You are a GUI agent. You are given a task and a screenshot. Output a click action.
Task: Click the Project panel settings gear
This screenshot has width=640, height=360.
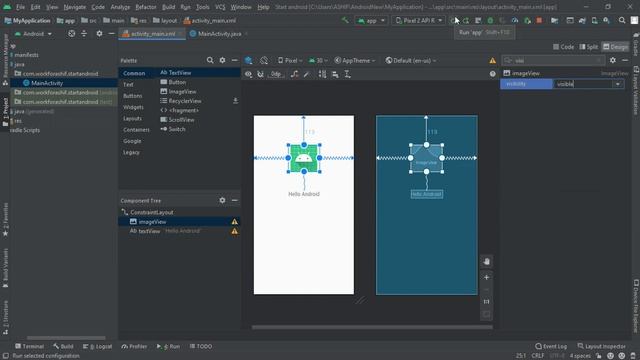coord(99,34)
